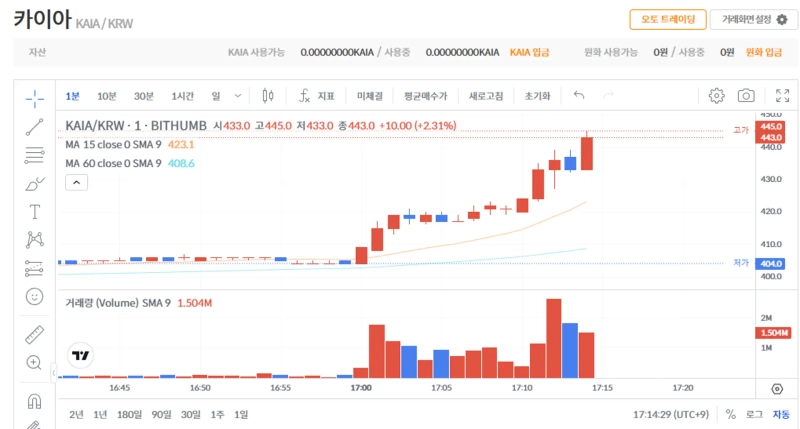Image resolution: width=800 pixels, height=429 pixels.
Task: Take a chart snapshot with camera icon
Action: [x=746, y=96]
